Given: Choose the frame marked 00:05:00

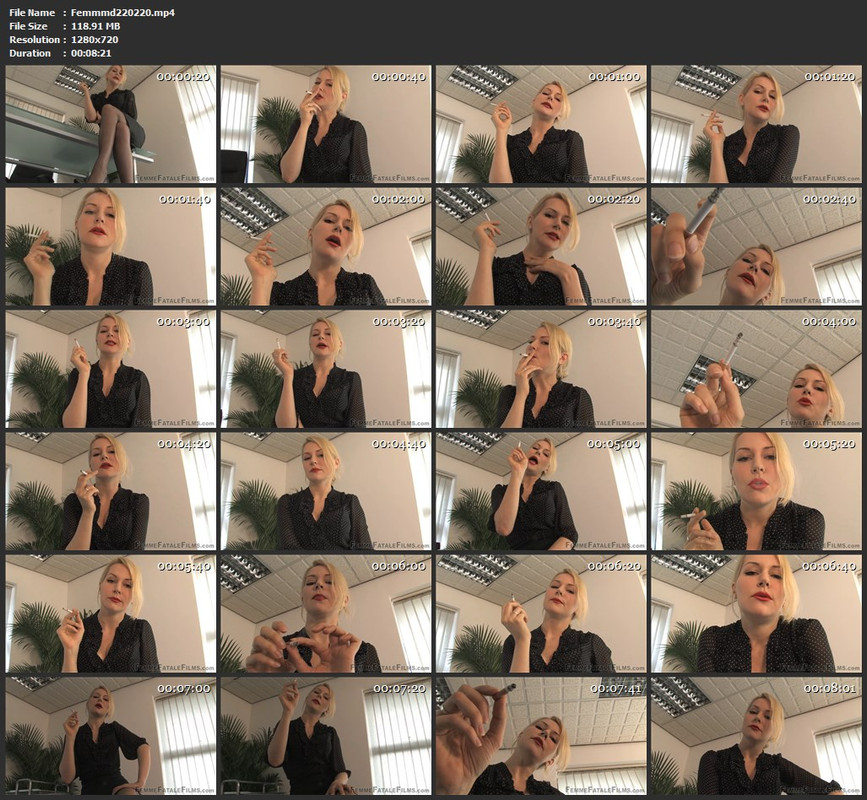Looking at the screenshot, I should coord(541,491).
